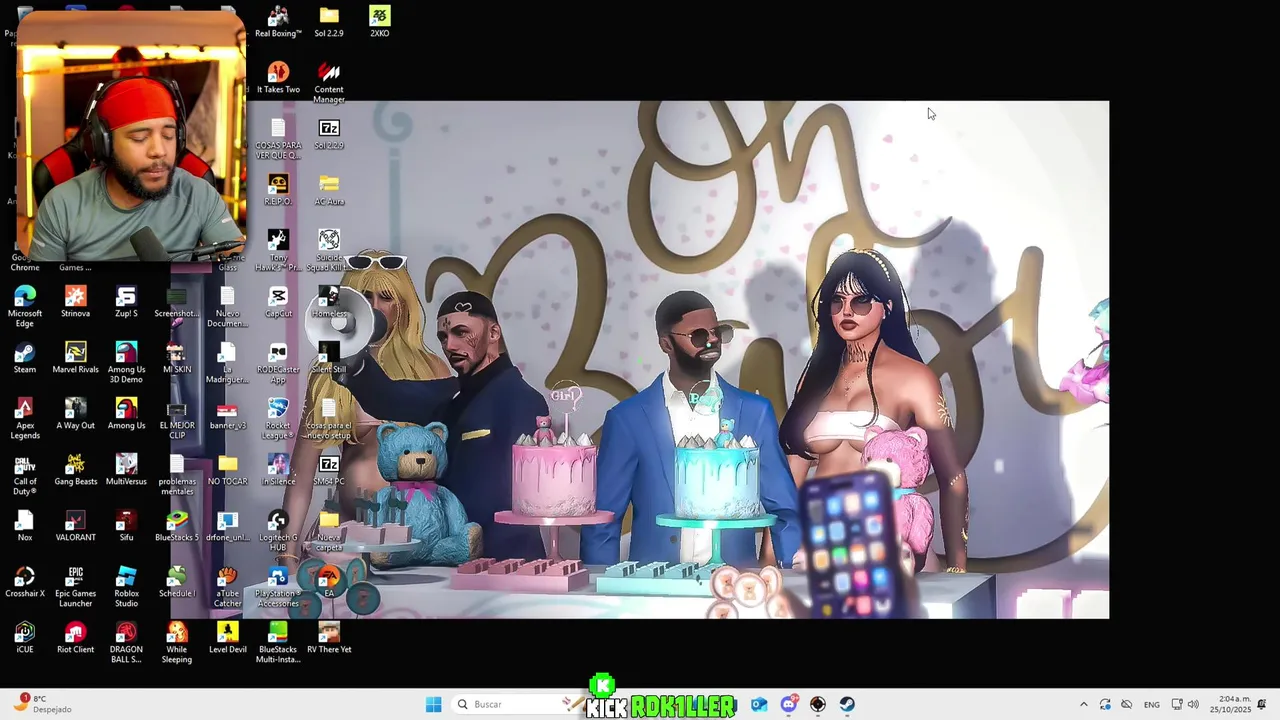Image resolution: width=1280 pixels, height=720 pixels.
Task: Open BlueStacks Multi-Instance shortcut
Action: click(x=278, y=642)
